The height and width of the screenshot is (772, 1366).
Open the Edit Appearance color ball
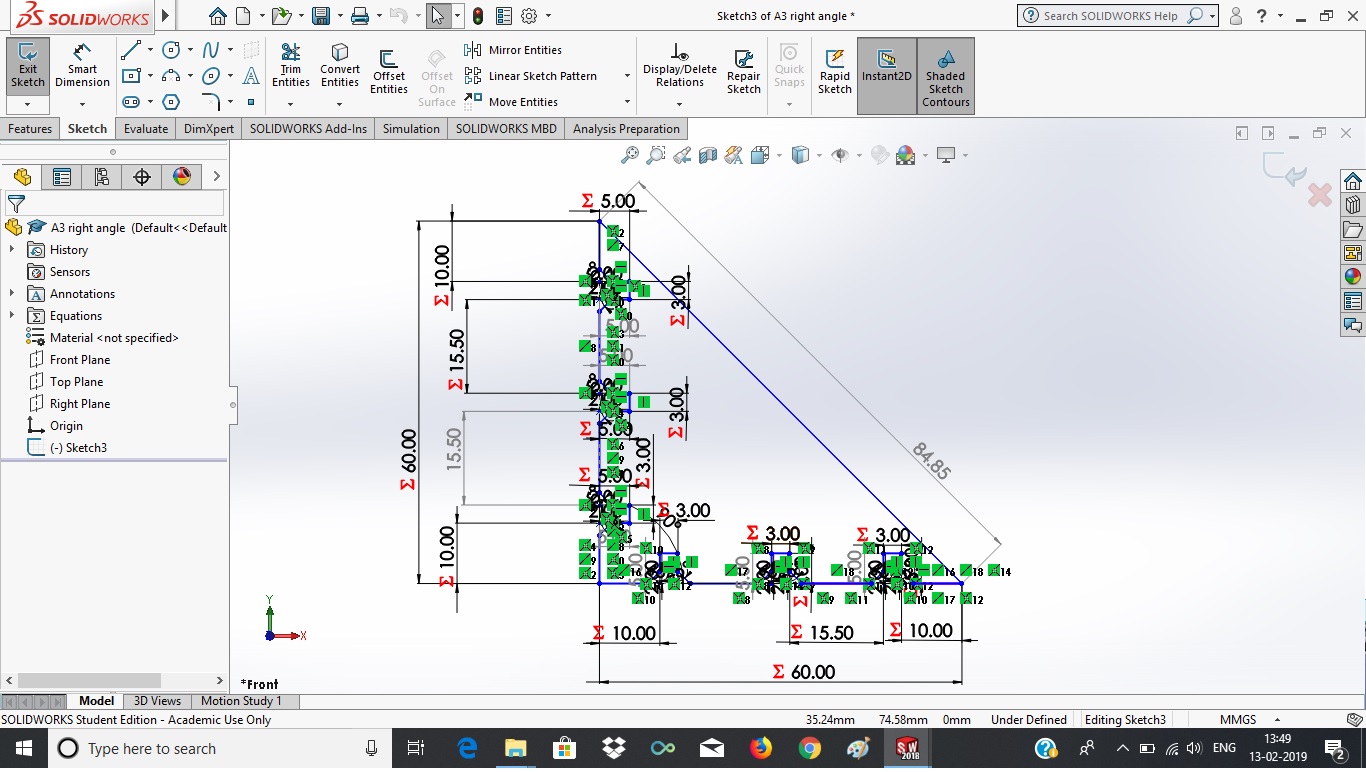[906, 155]
